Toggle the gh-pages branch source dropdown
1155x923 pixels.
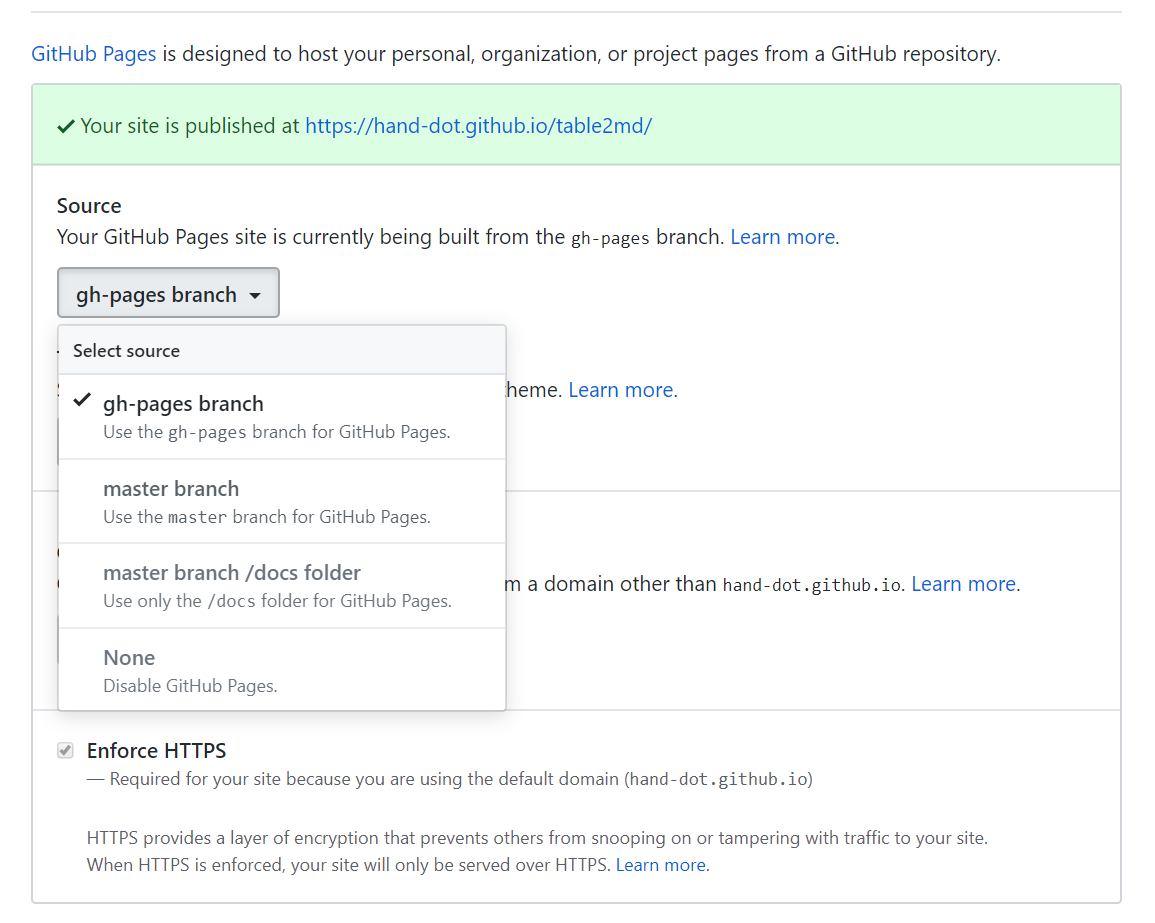[x=168, y=293]
